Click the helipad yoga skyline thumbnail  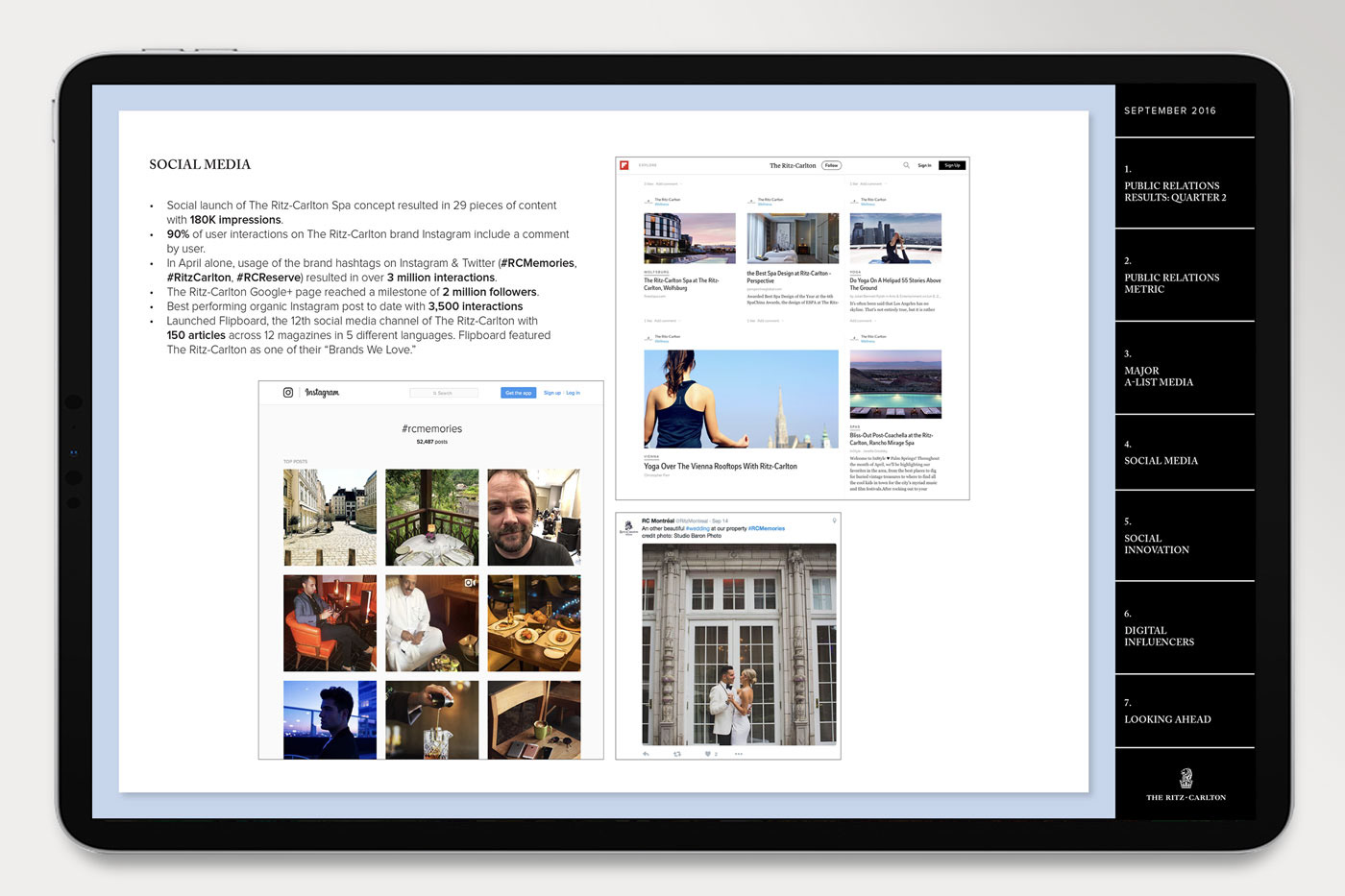click(895, 238)
